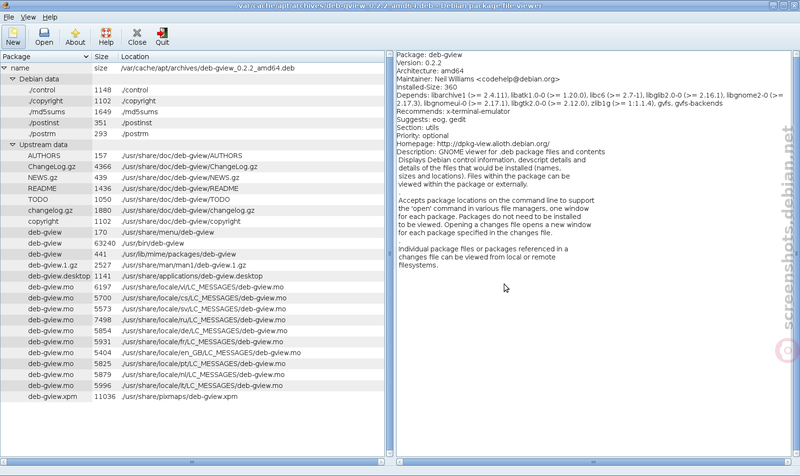This screenshot has height=476, width=800.
Task: Click the Package column header sort arrow
Action: pyautogui.click(x=86, y=57)
